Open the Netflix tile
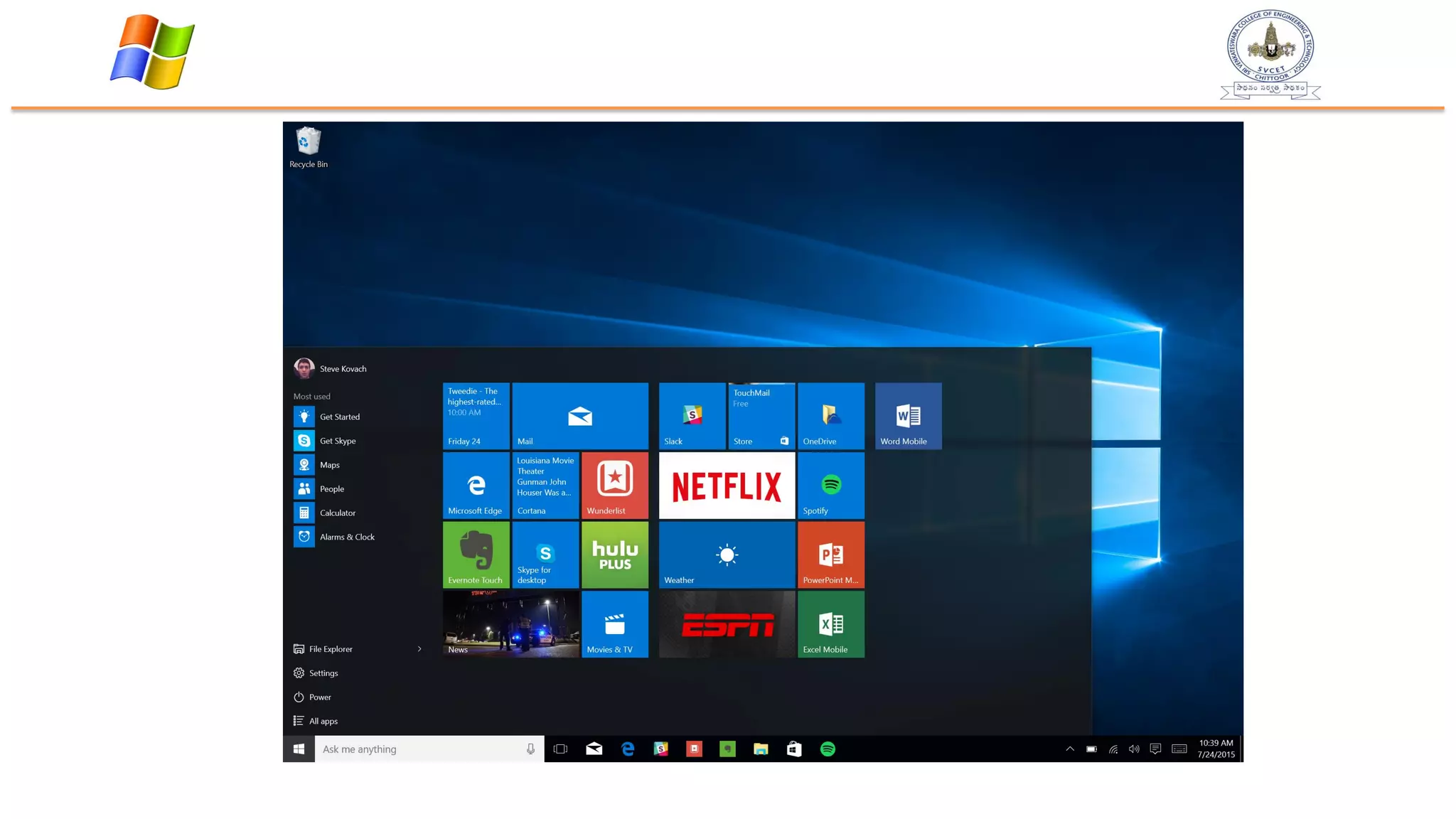The width and height of the screenshot is (1456, 819). click(727, 486)
